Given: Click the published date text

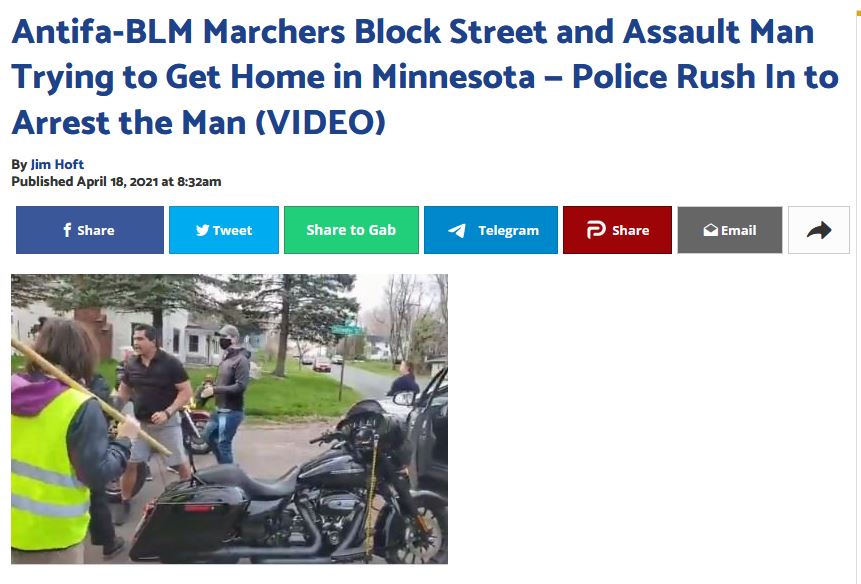Looking at the screenshot, I should coord(116,182).
